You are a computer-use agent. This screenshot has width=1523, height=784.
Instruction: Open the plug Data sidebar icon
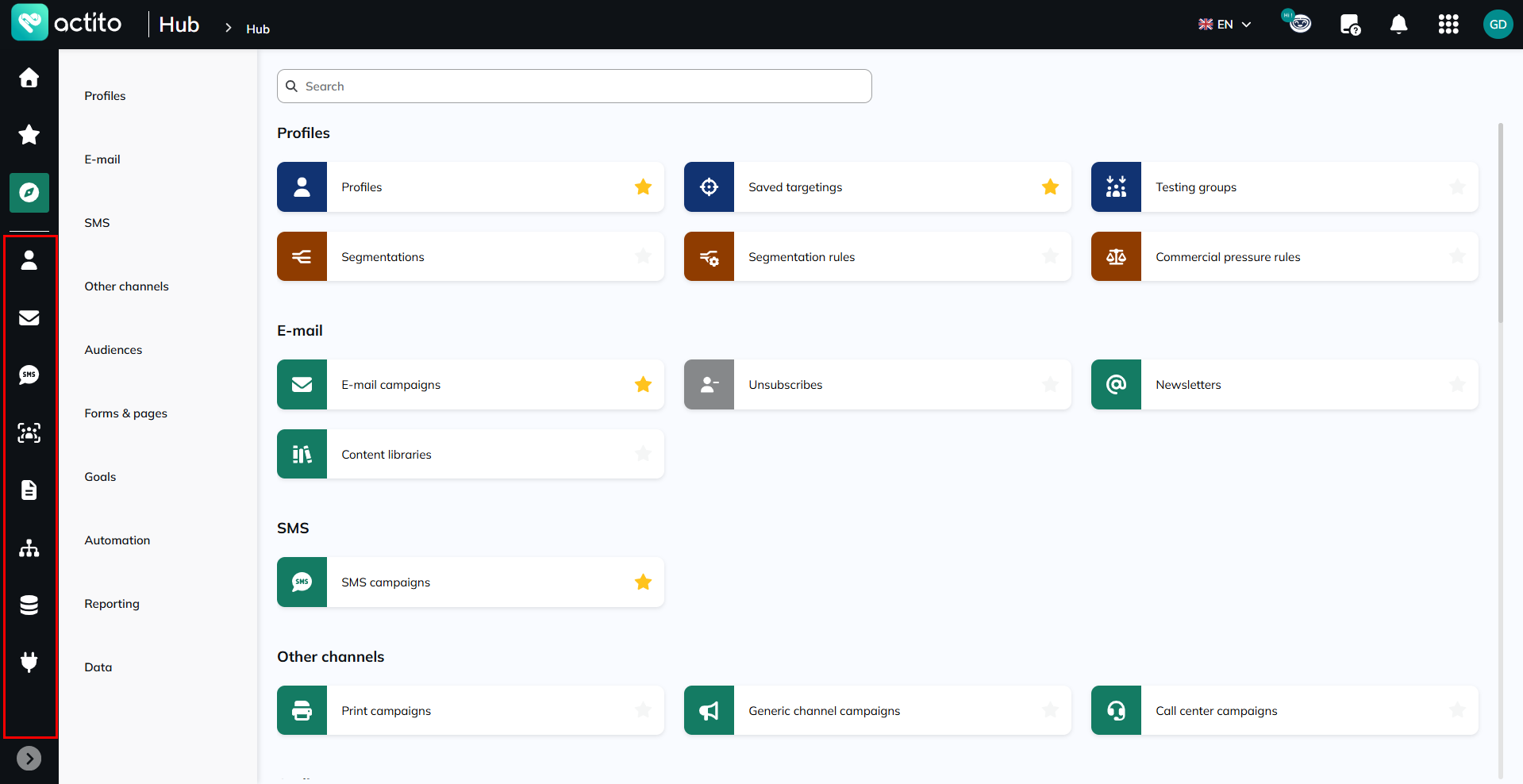pos(29,662)
